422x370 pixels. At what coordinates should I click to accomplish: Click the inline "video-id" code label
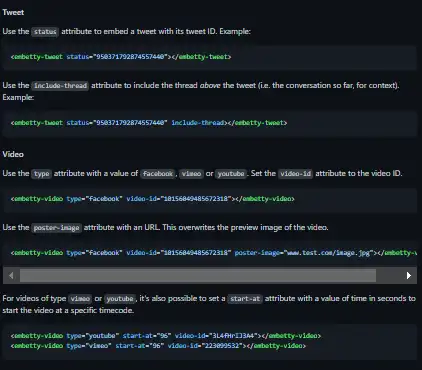click(295, 174)
